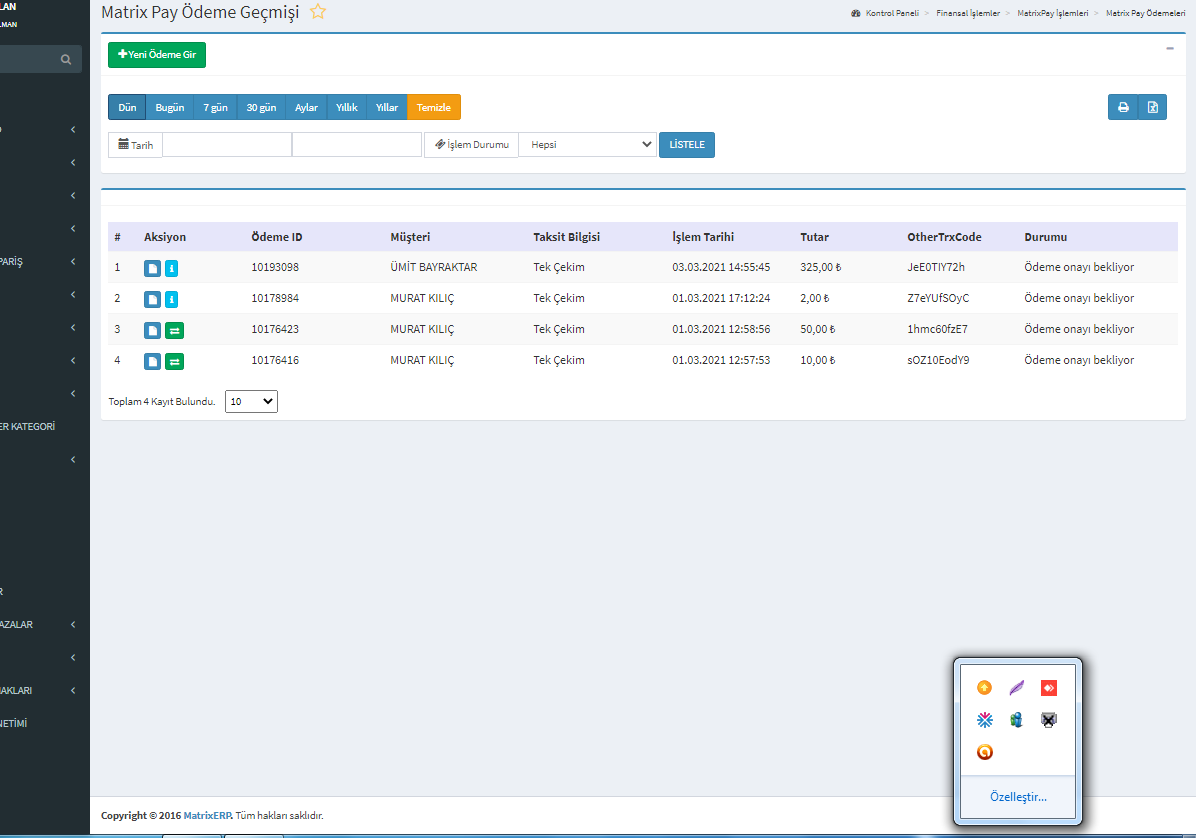The image size is (1196, 838).
Task: Click the purple feather tray icon
Action: click(1016, 688)
